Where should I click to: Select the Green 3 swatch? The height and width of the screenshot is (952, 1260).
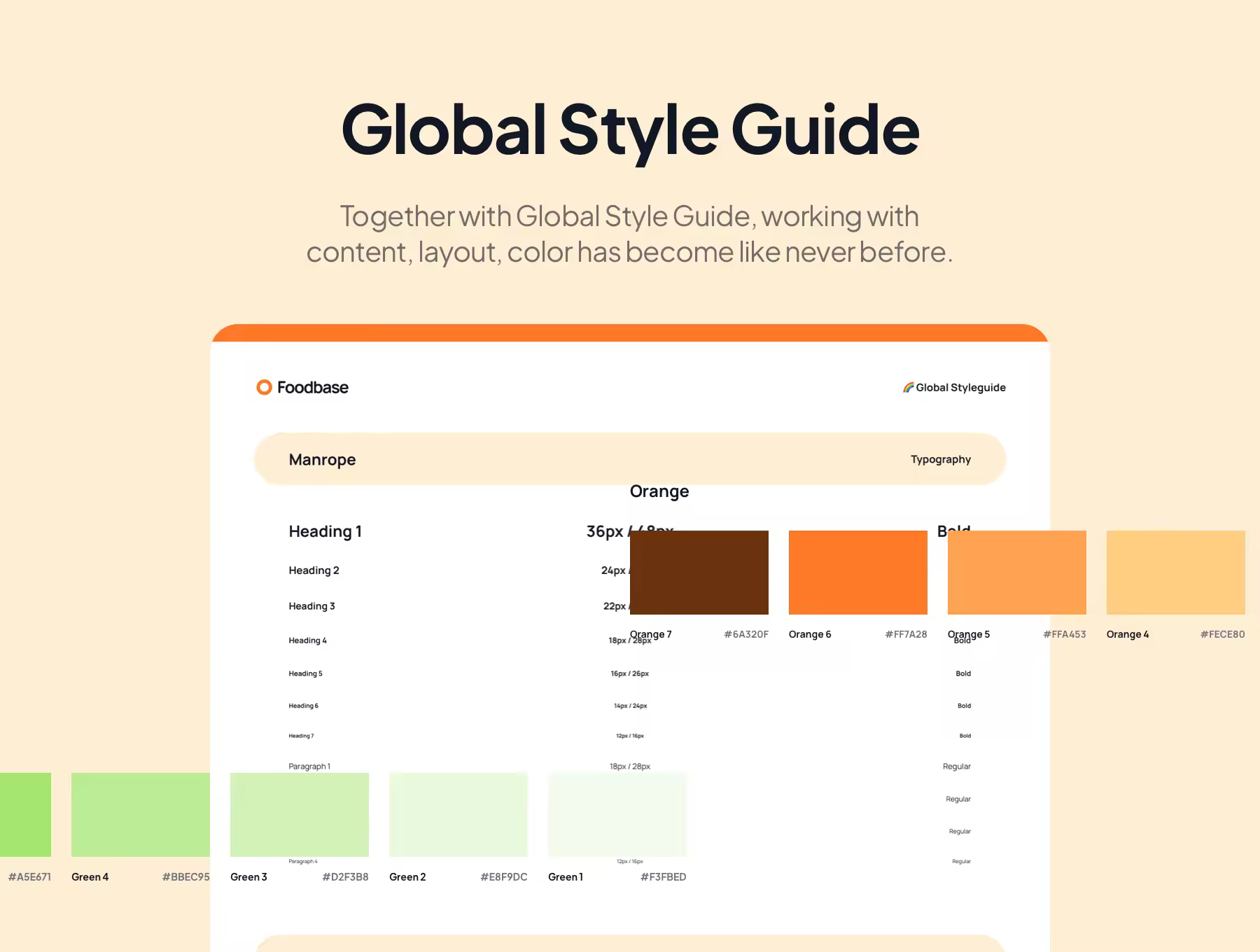pyautogui.click(x=300, y=815)
